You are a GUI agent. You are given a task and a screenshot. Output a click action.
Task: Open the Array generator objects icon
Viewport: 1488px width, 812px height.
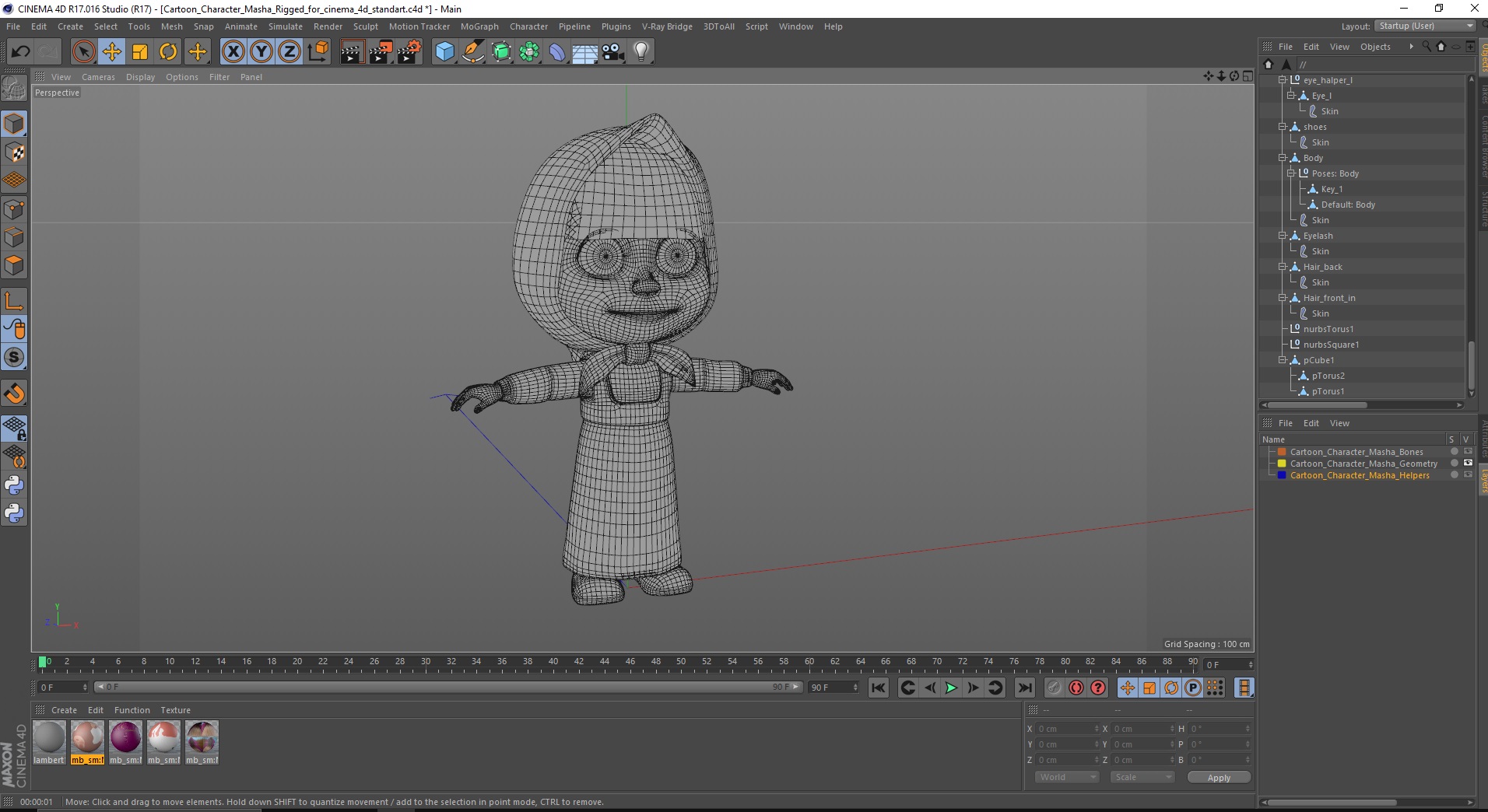pos(529,52)
